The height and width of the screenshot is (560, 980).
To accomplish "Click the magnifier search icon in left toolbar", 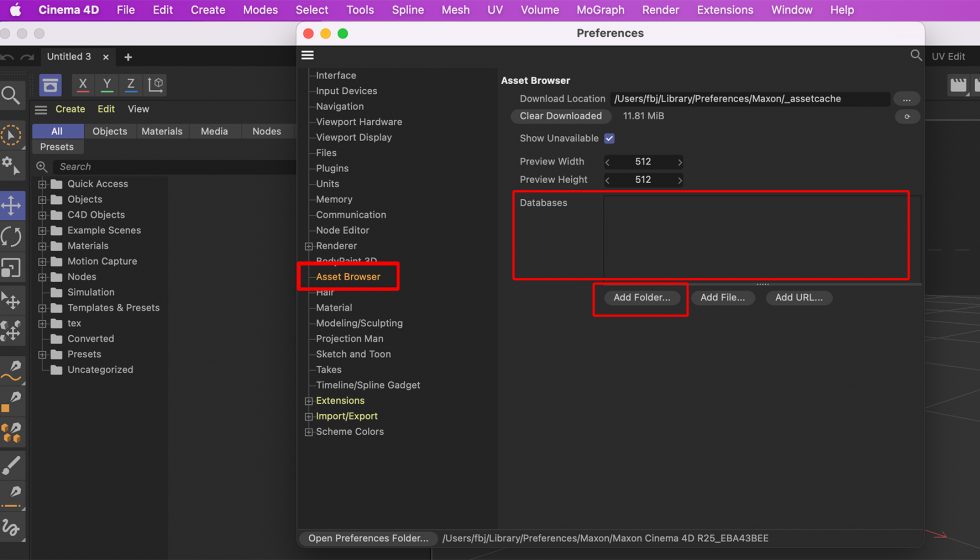I will (11, 95).
